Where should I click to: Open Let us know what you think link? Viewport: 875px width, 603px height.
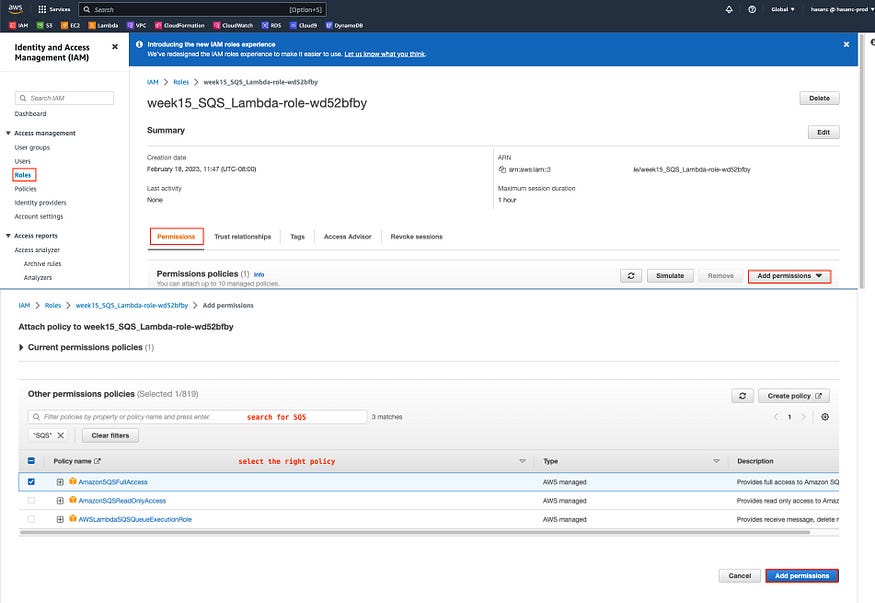pyautogui.click(x=384, y=54)
